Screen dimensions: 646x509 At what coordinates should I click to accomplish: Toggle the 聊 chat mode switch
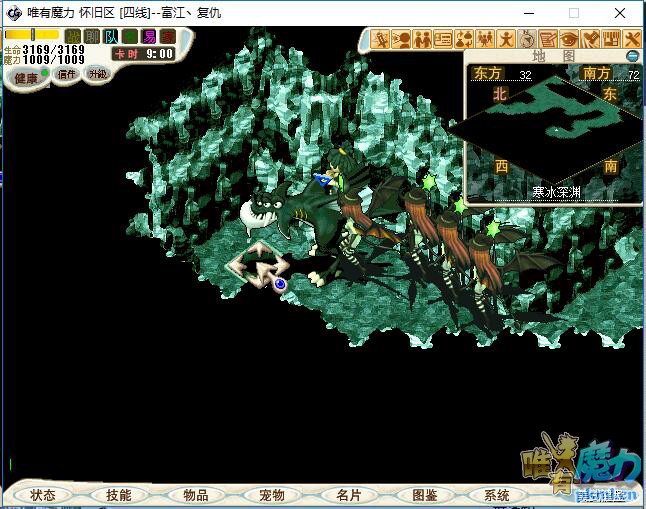(92, 36)
